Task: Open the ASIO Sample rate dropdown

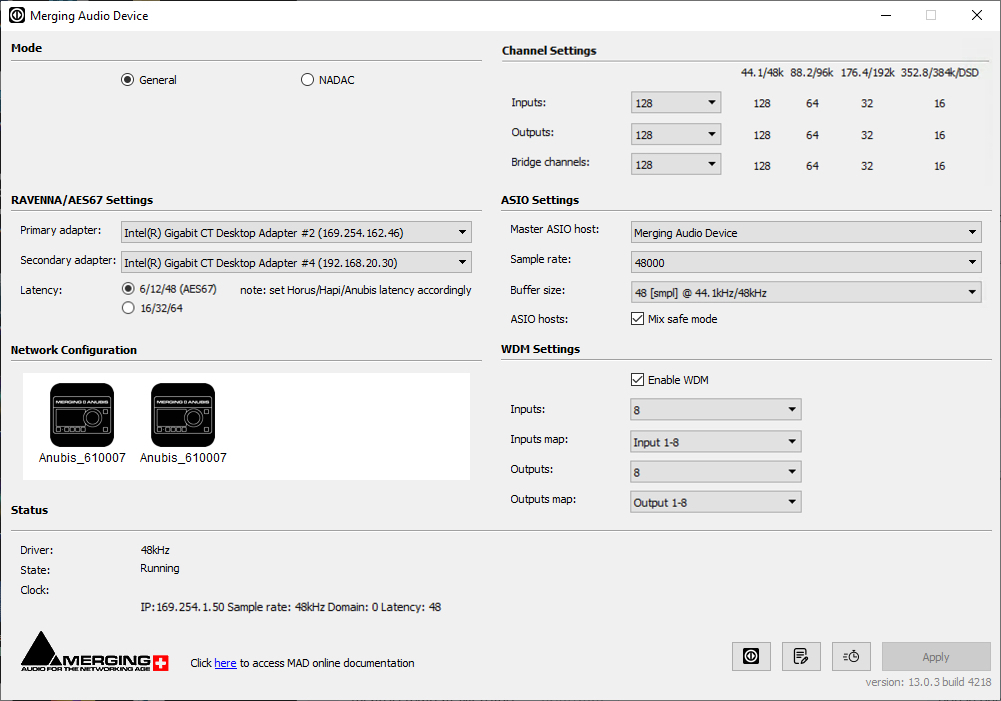Action: coord(805,263)
